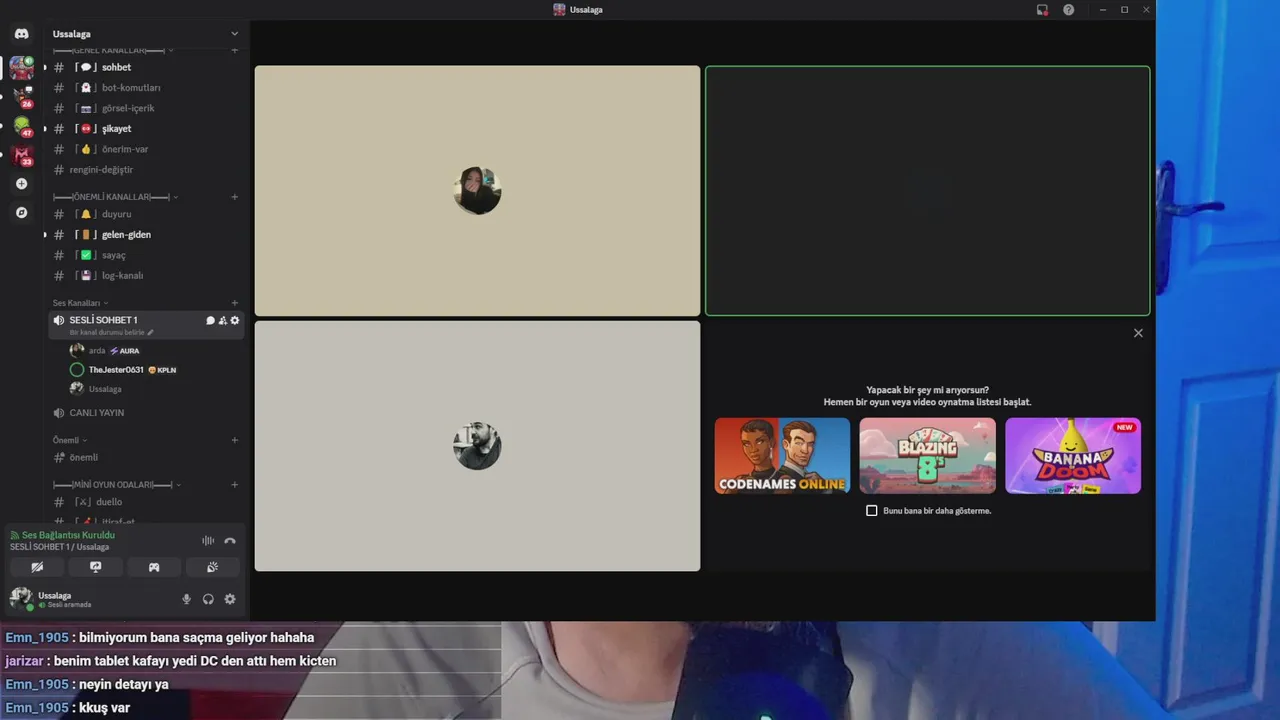Open the sayaç channel
This screenshot has width=1280, height=720.
click(x=146, y=255)
